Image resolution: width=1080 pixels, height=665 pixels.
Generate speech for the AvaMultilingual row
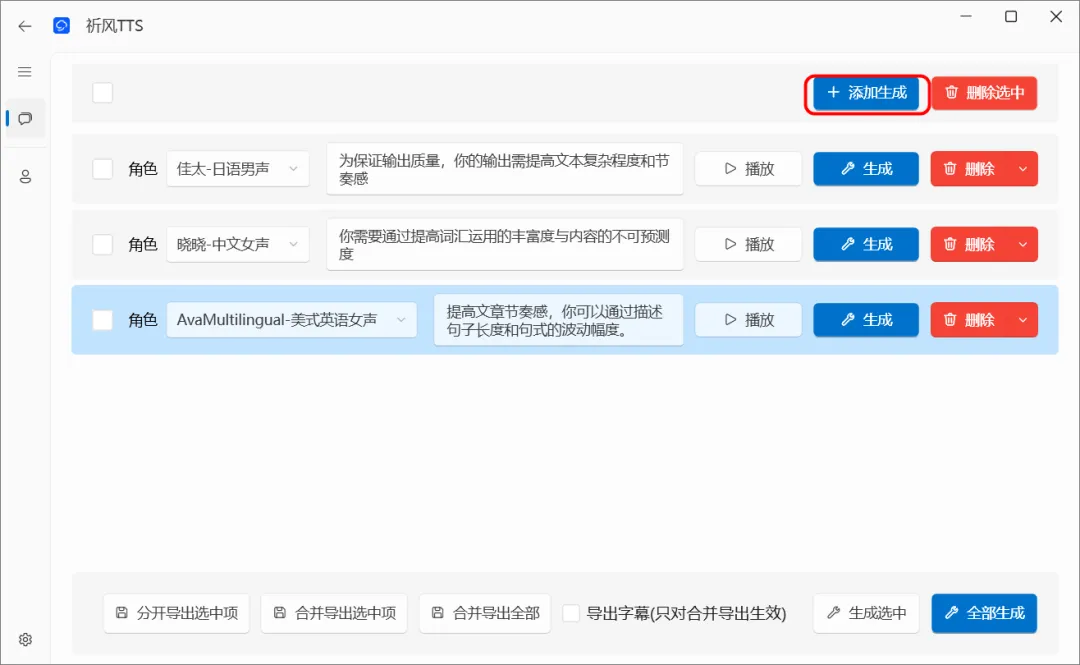pyautogui.click(x=866, y=320)
